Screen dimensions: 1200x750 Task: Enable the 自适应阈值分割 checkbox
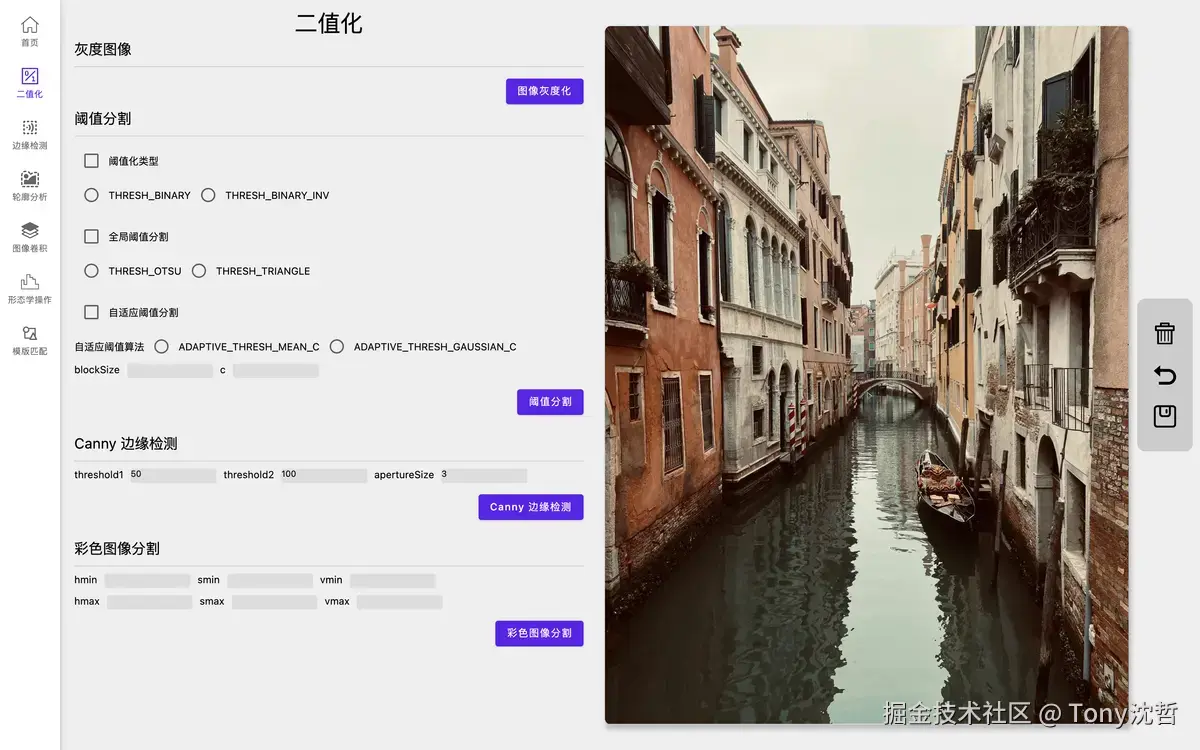[91, 311]
